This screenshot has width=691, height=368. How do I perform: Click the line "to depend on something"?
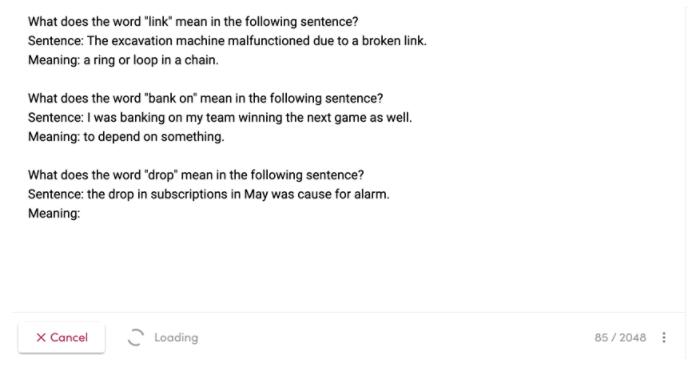(153, 137)
